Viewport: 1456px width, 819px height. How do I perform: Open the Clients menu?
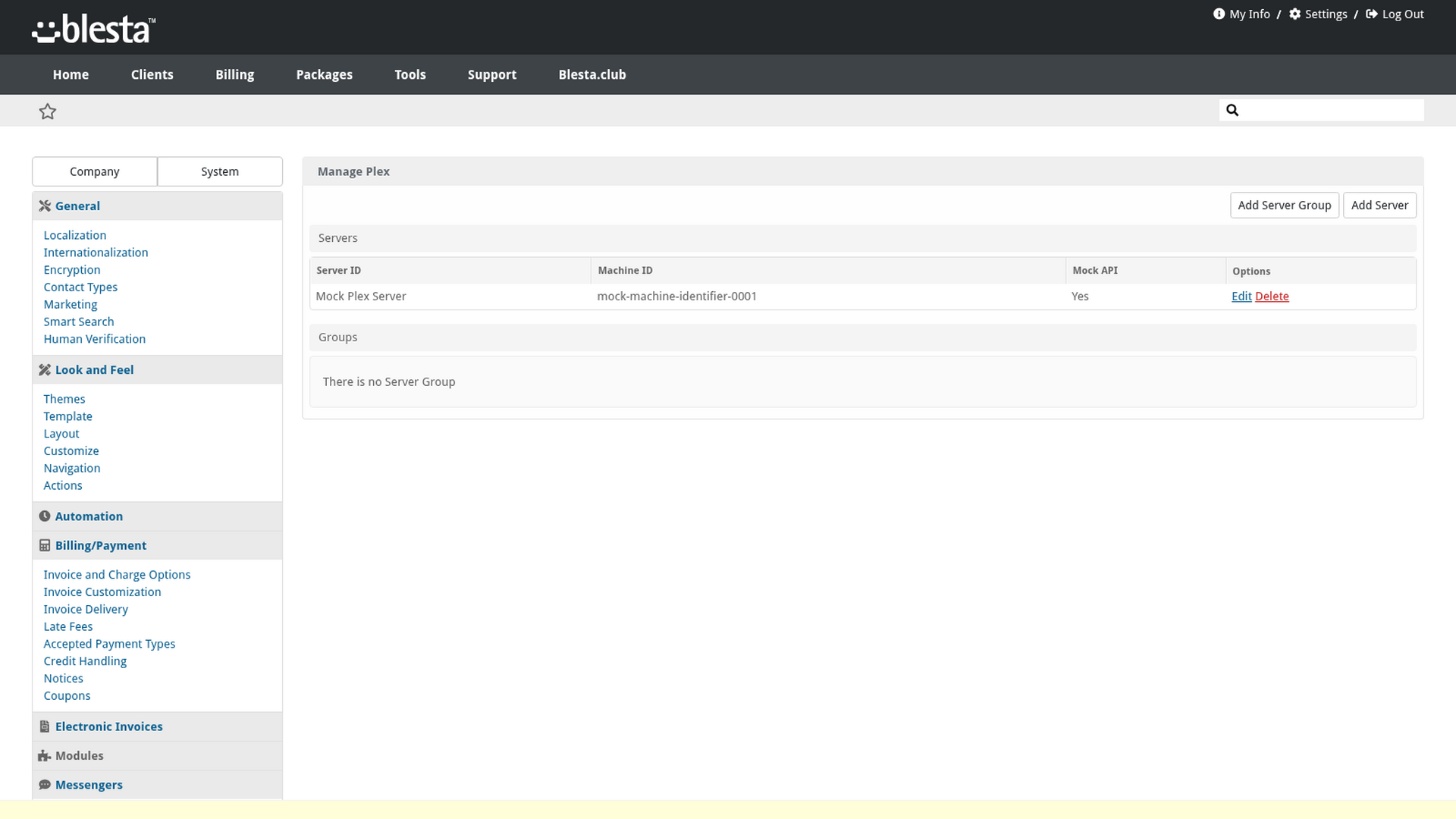(x=152, y=74)
